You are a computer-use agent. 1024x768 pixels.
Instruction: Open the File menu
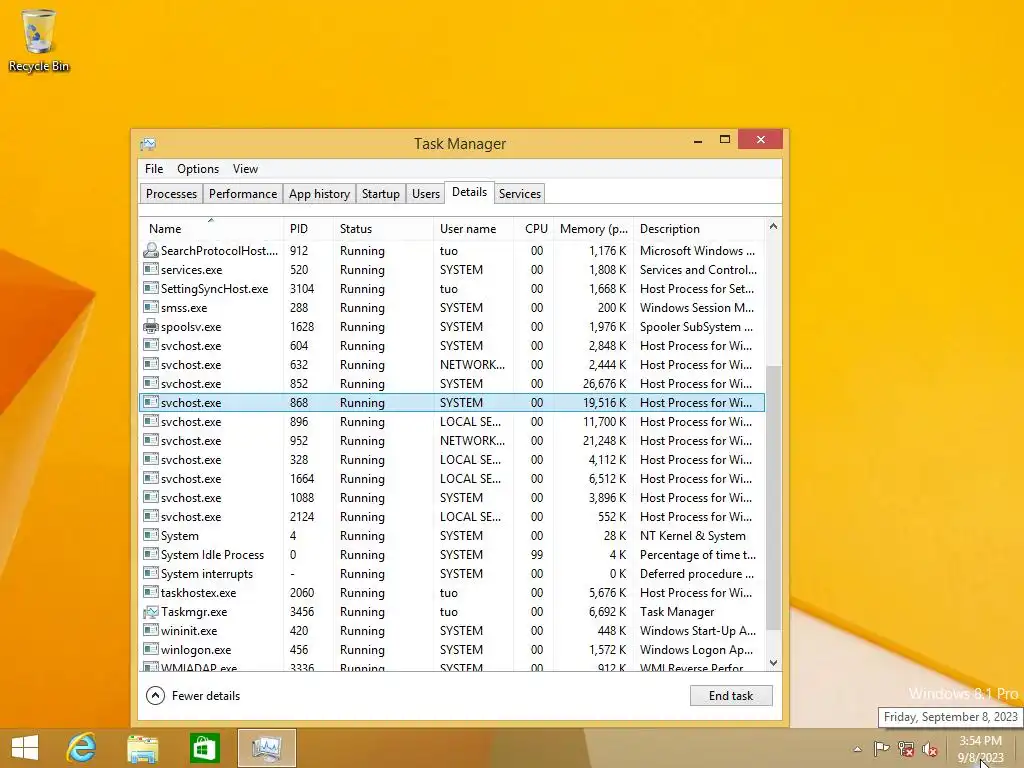[154, 168]
